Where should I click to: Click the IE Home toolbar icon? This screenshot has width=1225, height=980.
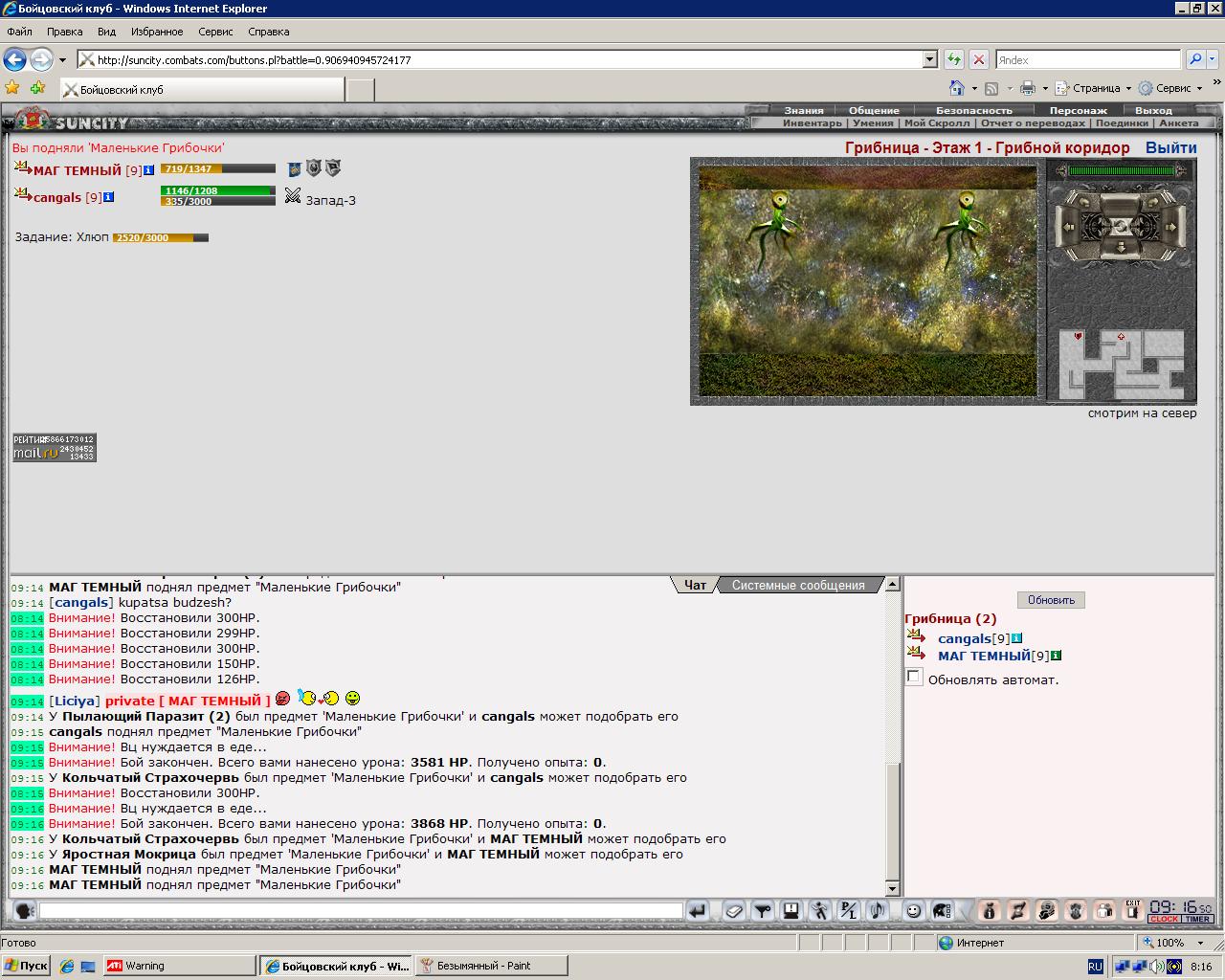point(956,88)
